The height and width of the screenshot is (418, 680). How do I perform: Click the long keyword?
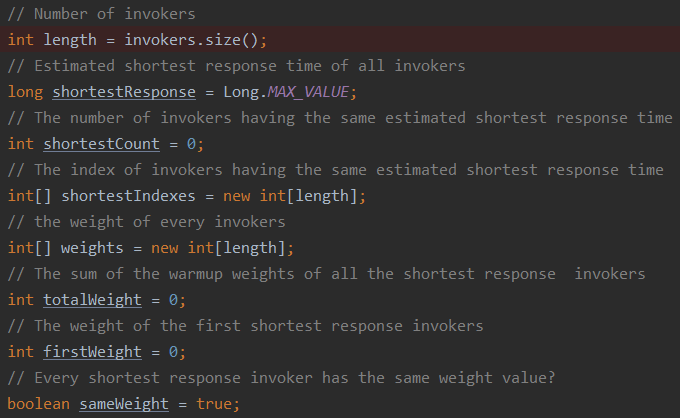coord(26,92)
